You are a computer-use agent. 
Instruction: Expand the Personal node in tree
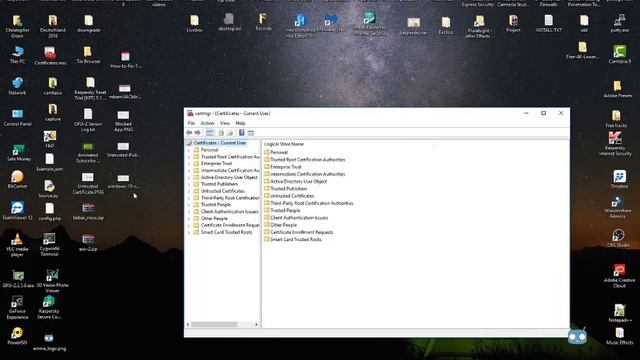189,150
